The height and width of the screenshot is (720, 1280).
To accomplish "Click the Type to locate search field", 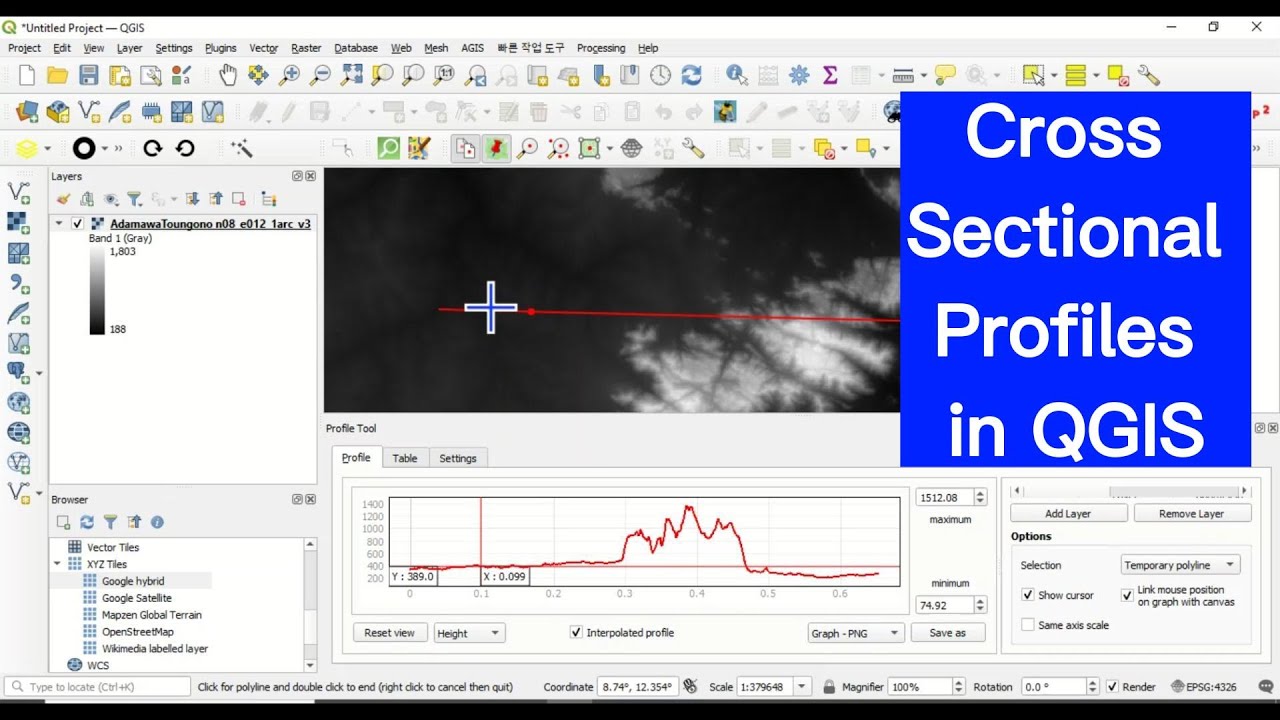I will click(97, 687).
